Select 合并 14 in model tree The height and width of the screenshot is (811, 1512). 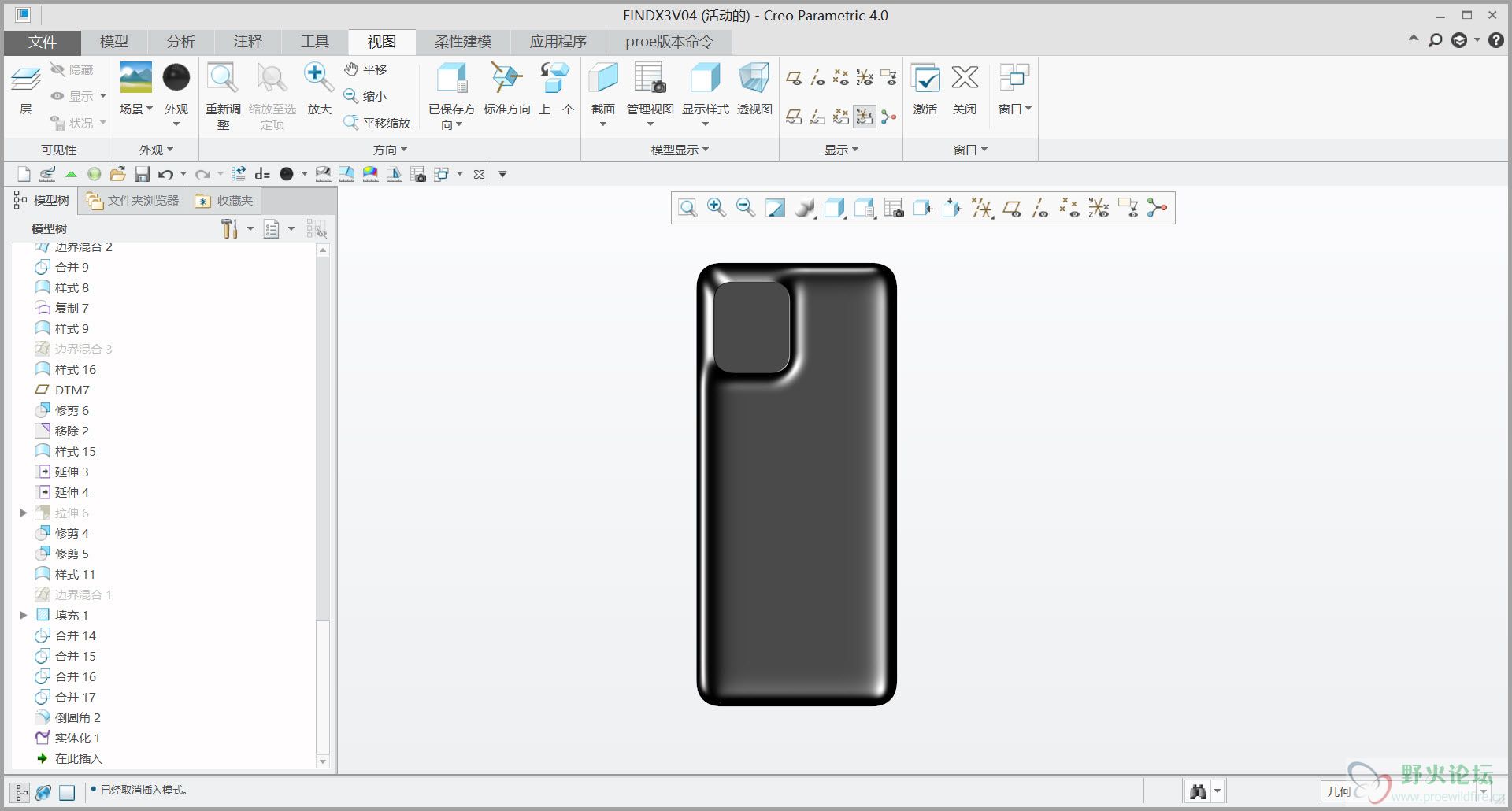click(x=65, y=635)
